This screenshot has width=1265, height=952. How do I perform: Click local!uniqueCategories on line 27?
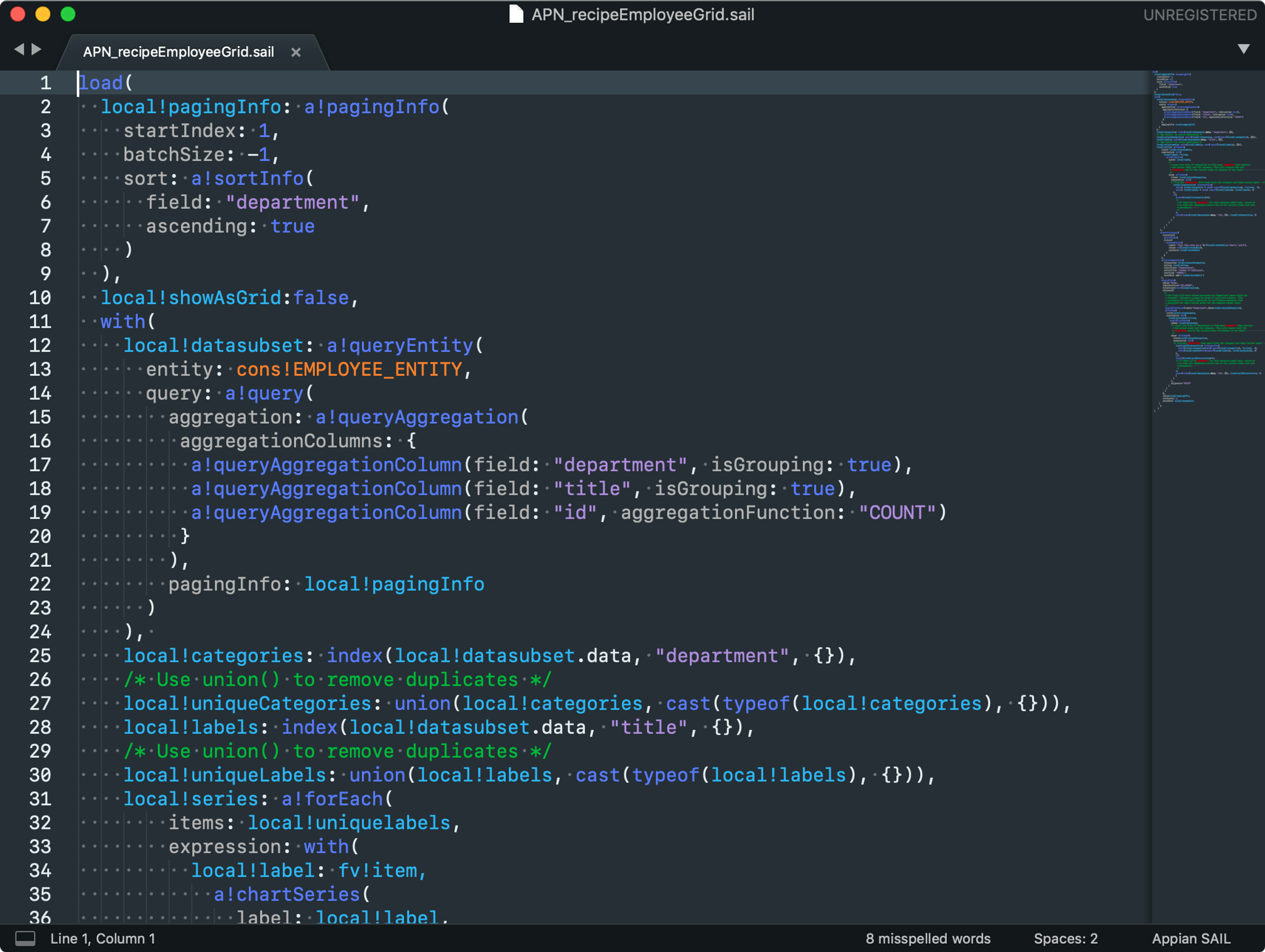coord(248,704)
